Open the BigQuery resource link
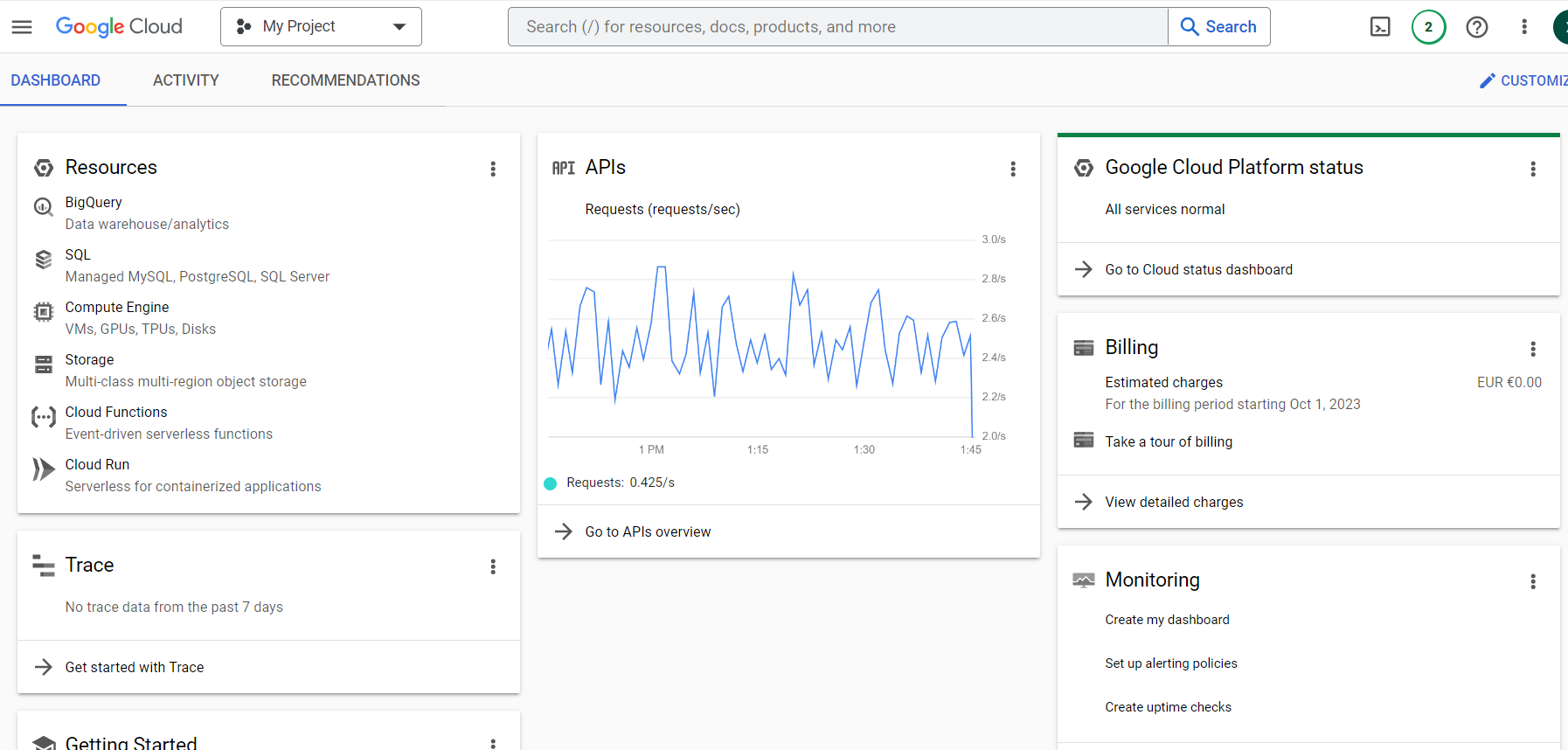This screenshot has height=750, width=1568. pos(94,202)
